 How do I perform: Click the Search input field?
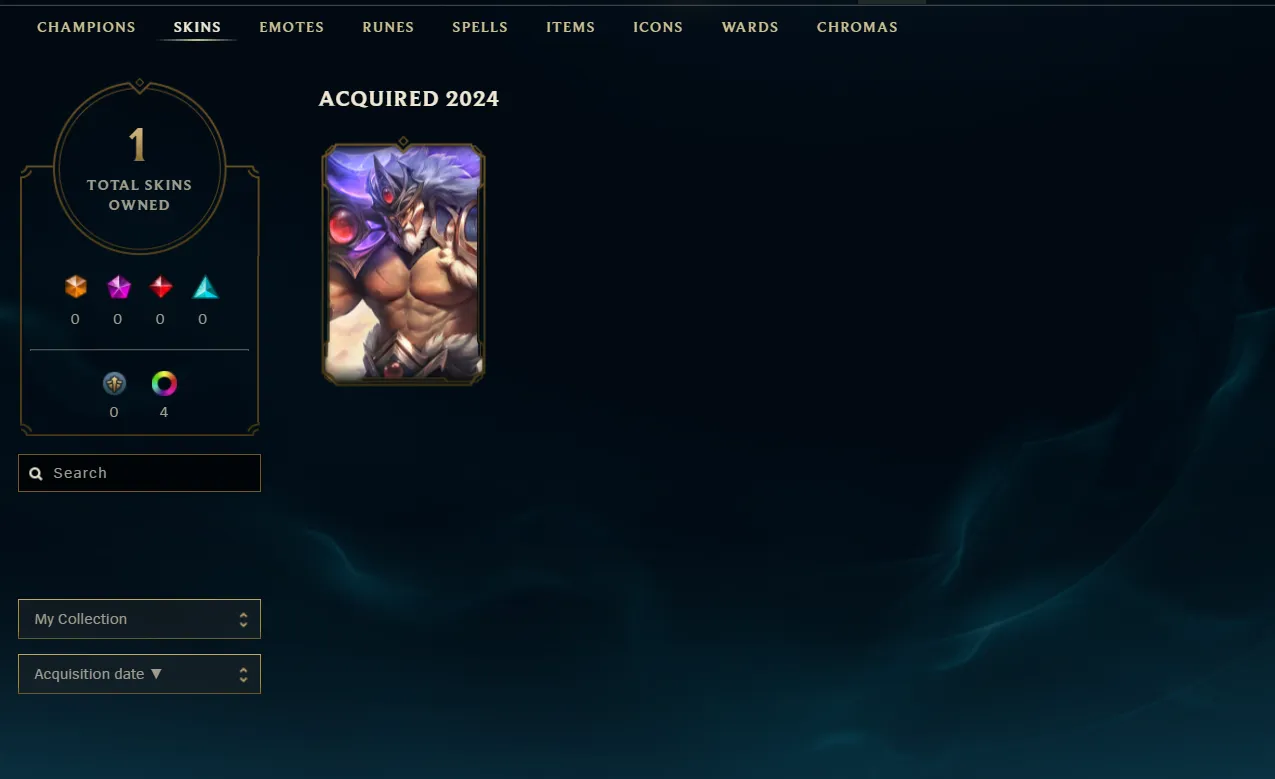click(139, 473)
